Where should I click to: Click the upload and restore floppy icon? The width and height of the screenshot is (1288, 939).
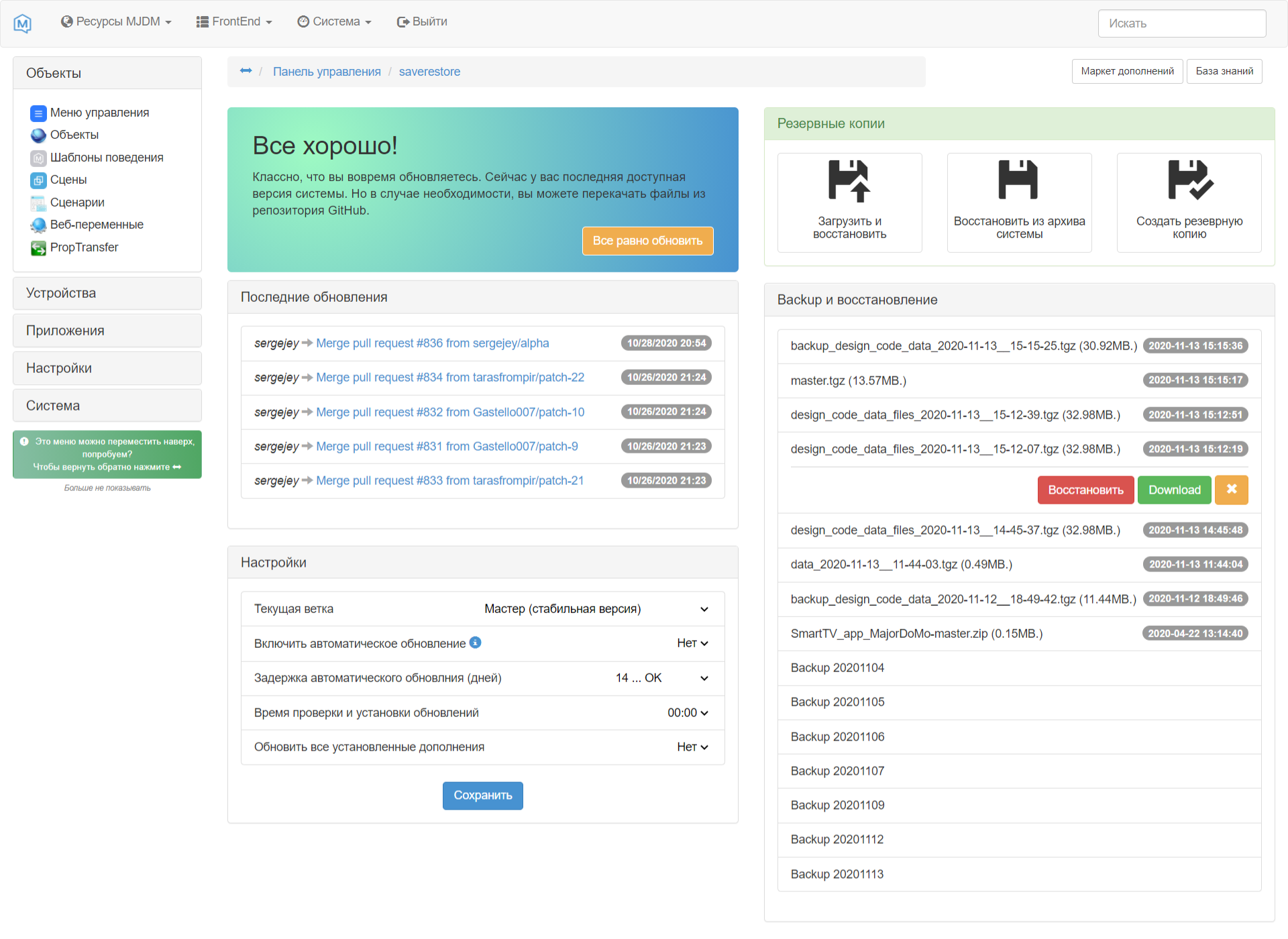coord(849,180)
